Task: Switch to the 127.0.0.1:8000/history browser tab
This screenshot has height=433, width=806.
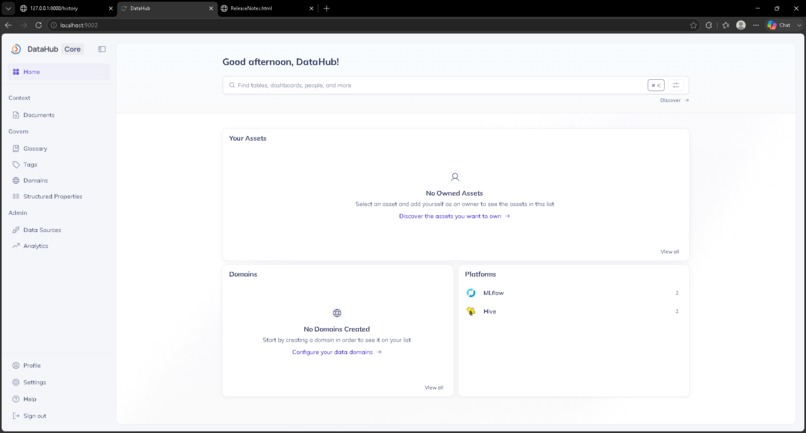Action: pos(66,8)
